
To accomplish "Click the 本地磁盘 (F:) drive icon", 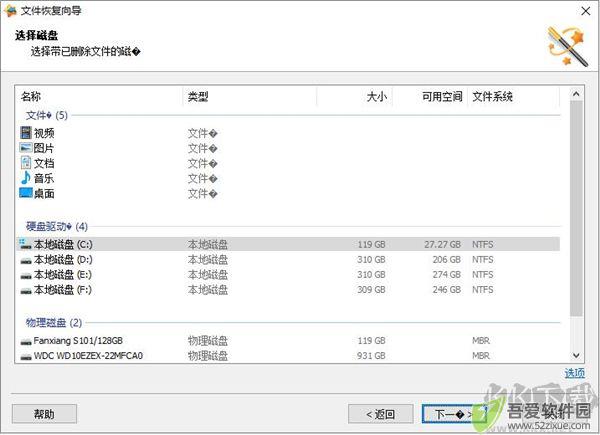I will pos(26,291).
